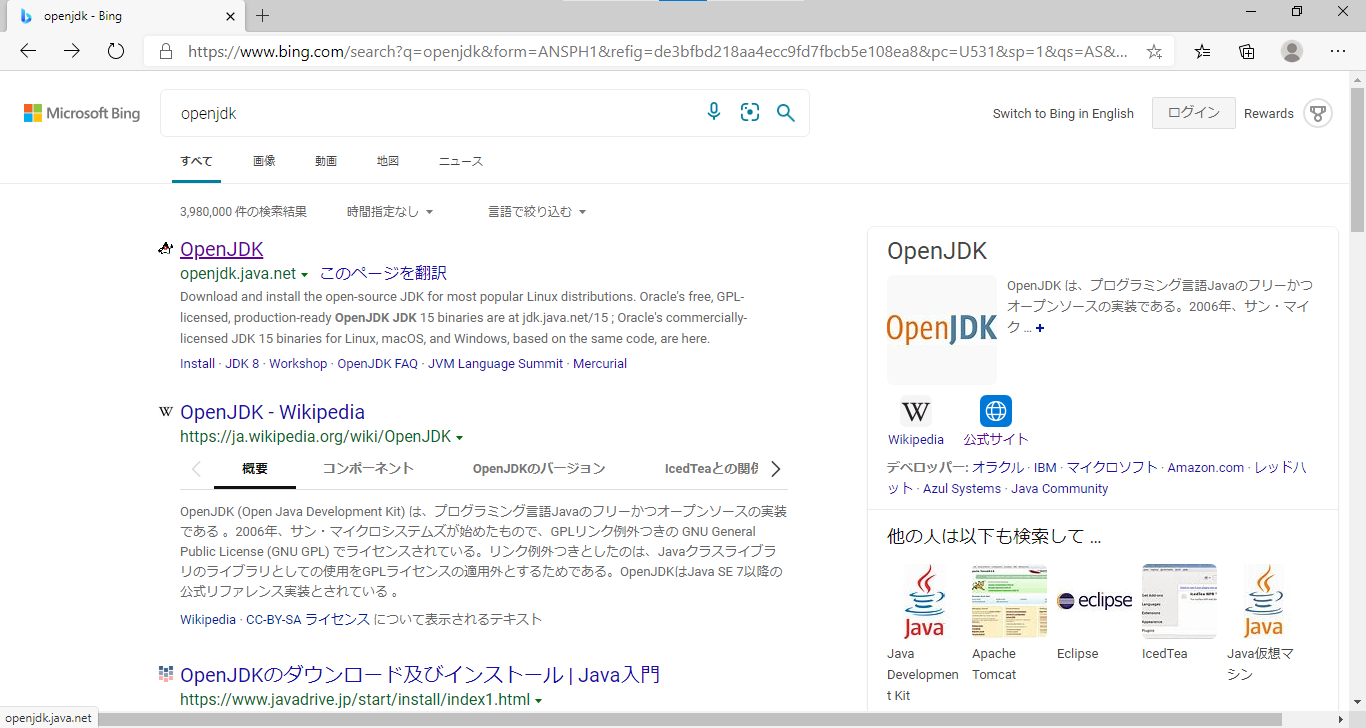Open the Apache Tomcat related thumbnail
Viewport: 1366px width, 728px height.
coord(1009,601)
